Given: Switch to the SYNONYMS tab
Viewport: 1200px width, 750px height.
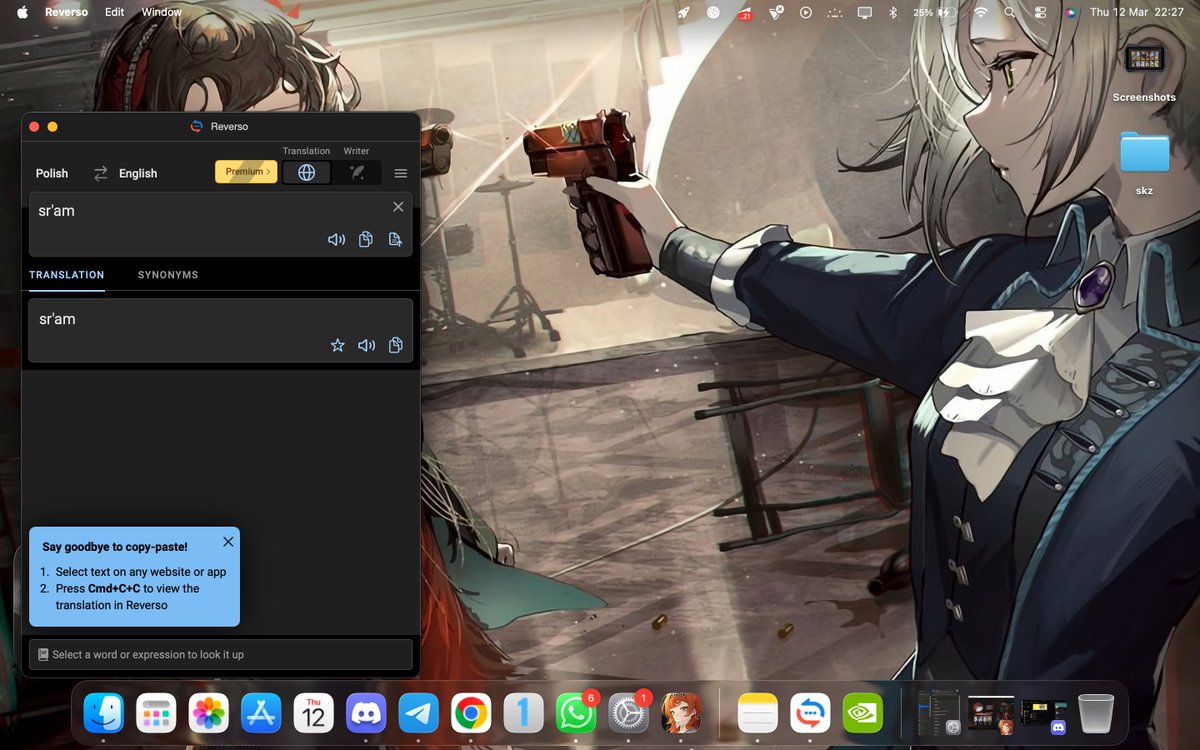Looking at the screenshot, I should coord(168,275).
